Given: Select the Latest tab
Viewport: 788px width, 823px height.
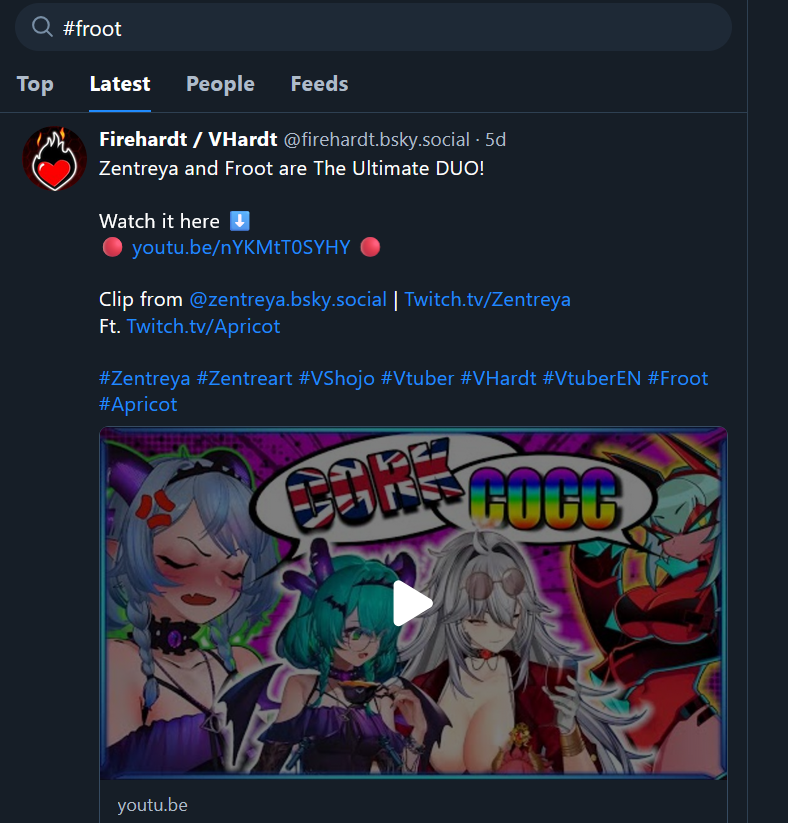Looking at the screenshot, I should [120, 84].
